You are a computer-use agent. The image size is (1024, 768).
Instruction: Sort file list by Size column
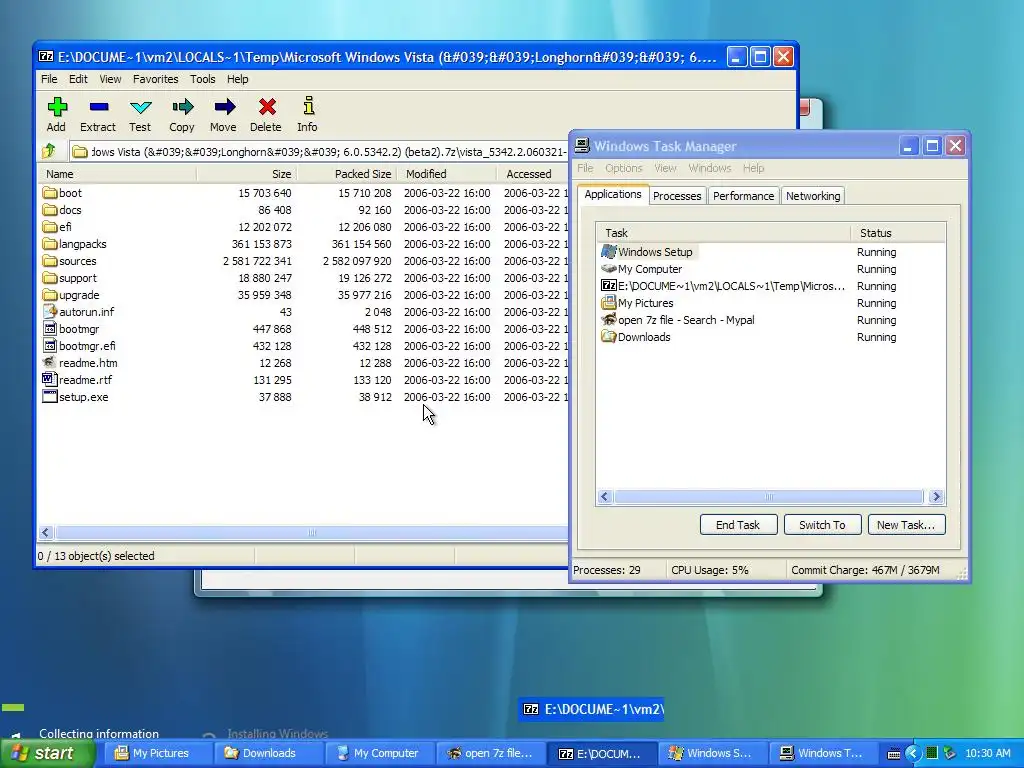pyautogui.click(x=246, y=174)
